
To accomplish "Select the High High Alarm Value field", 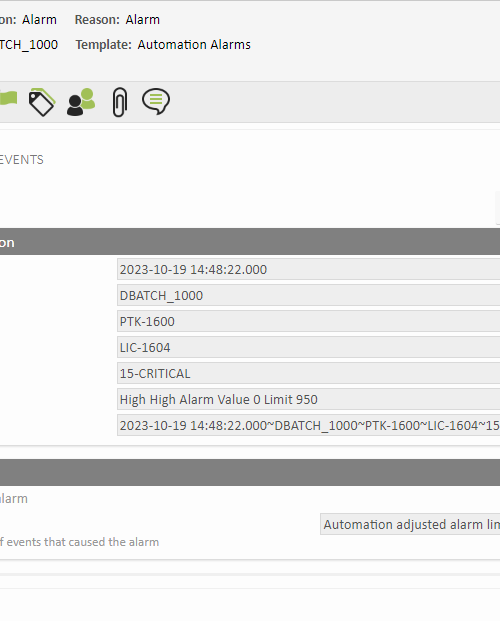I will [309, 399].
